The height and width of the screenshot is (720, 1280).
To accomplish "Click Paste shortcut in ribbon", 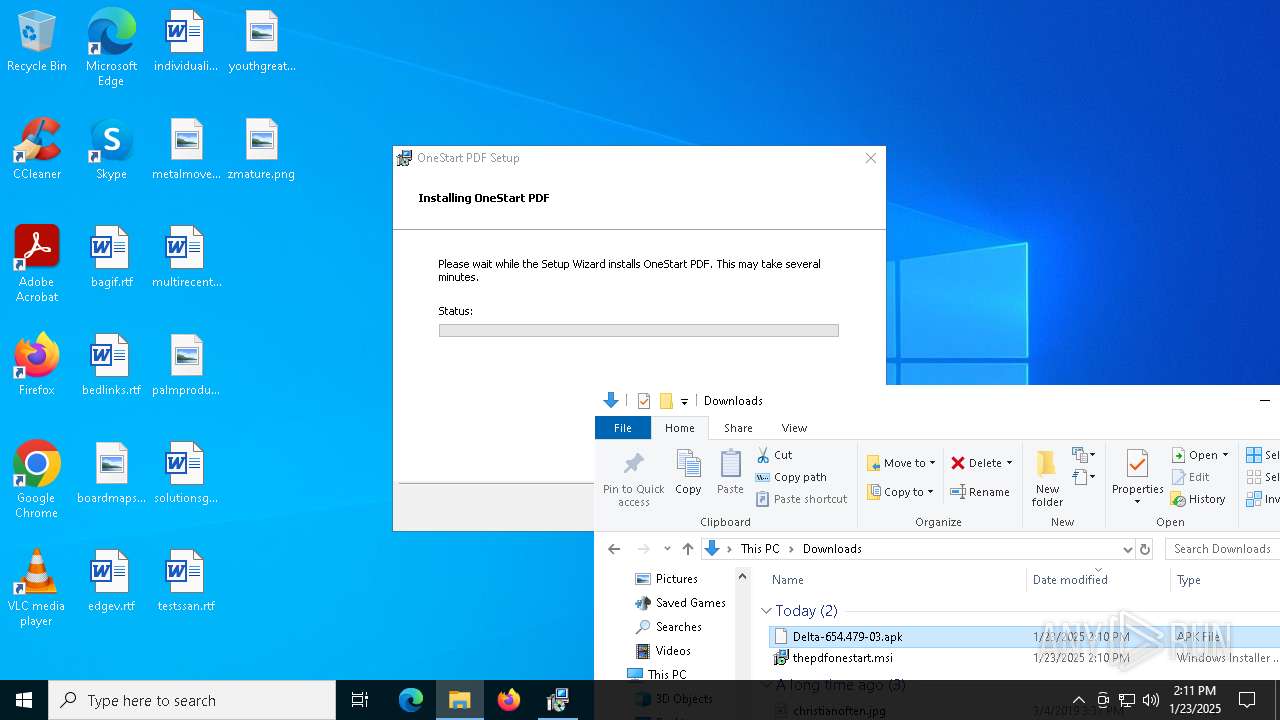I will tap(801, 499).
